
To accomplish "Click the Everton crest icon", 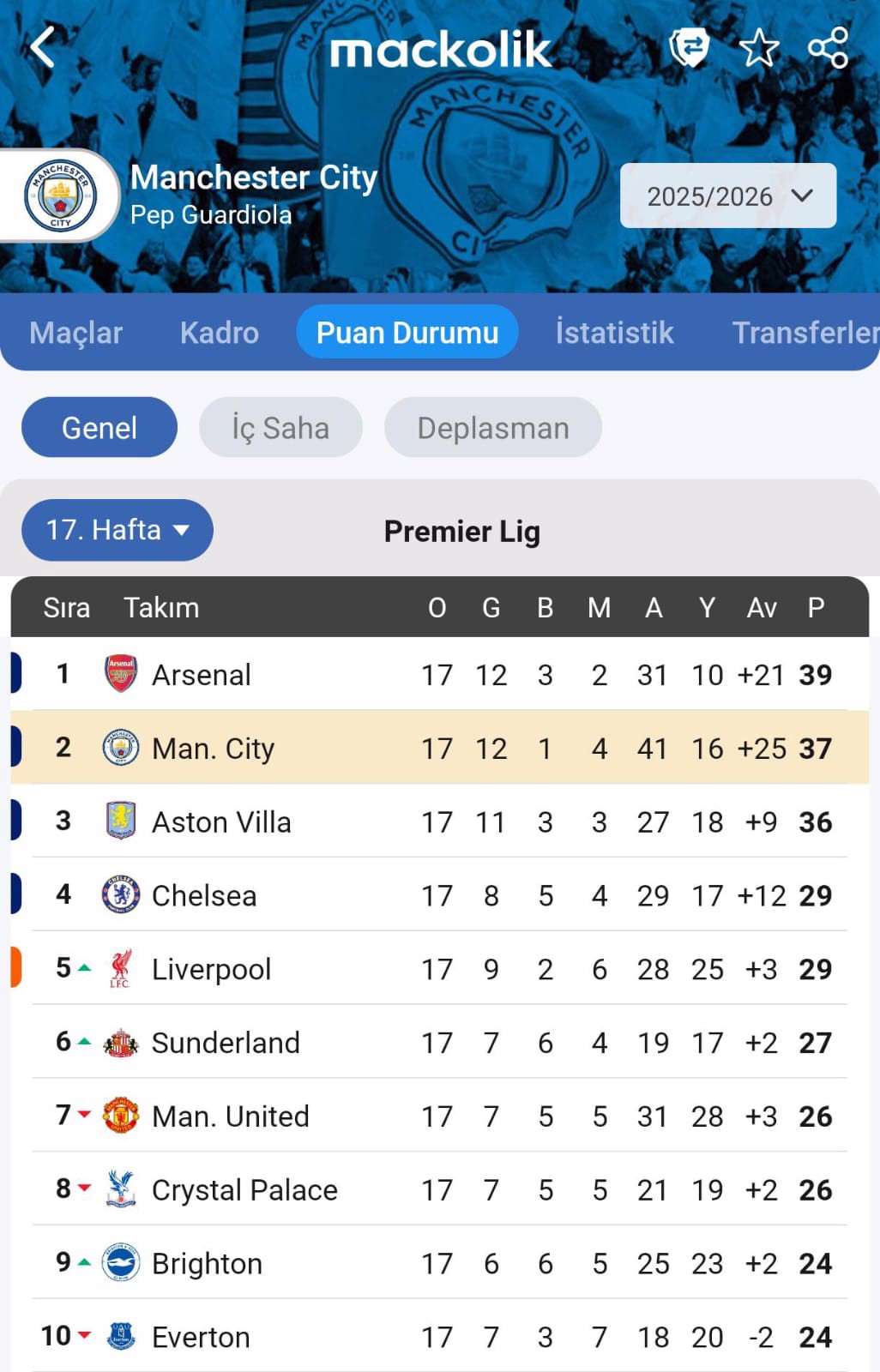I will 121,1337.
